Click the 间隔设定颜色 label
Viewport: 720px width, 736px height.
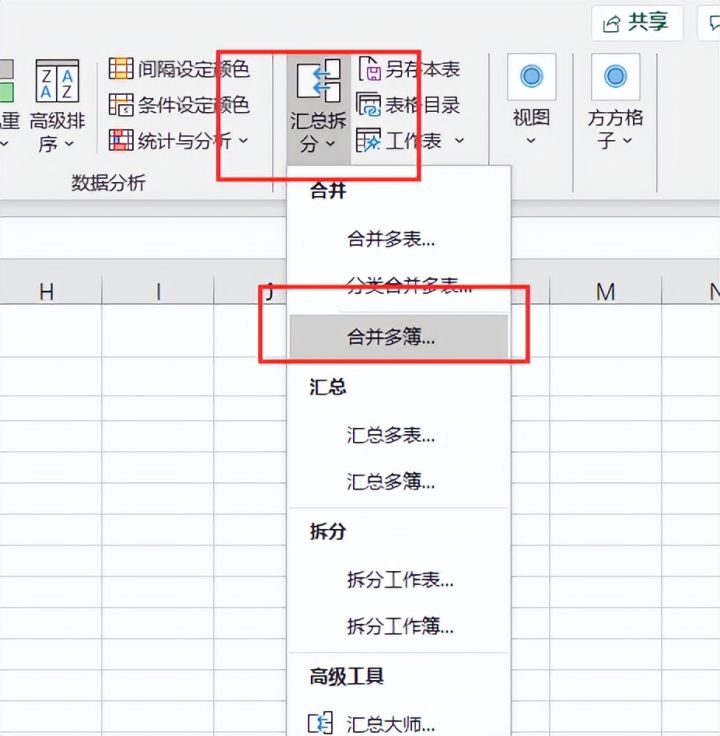click(193, 69)
